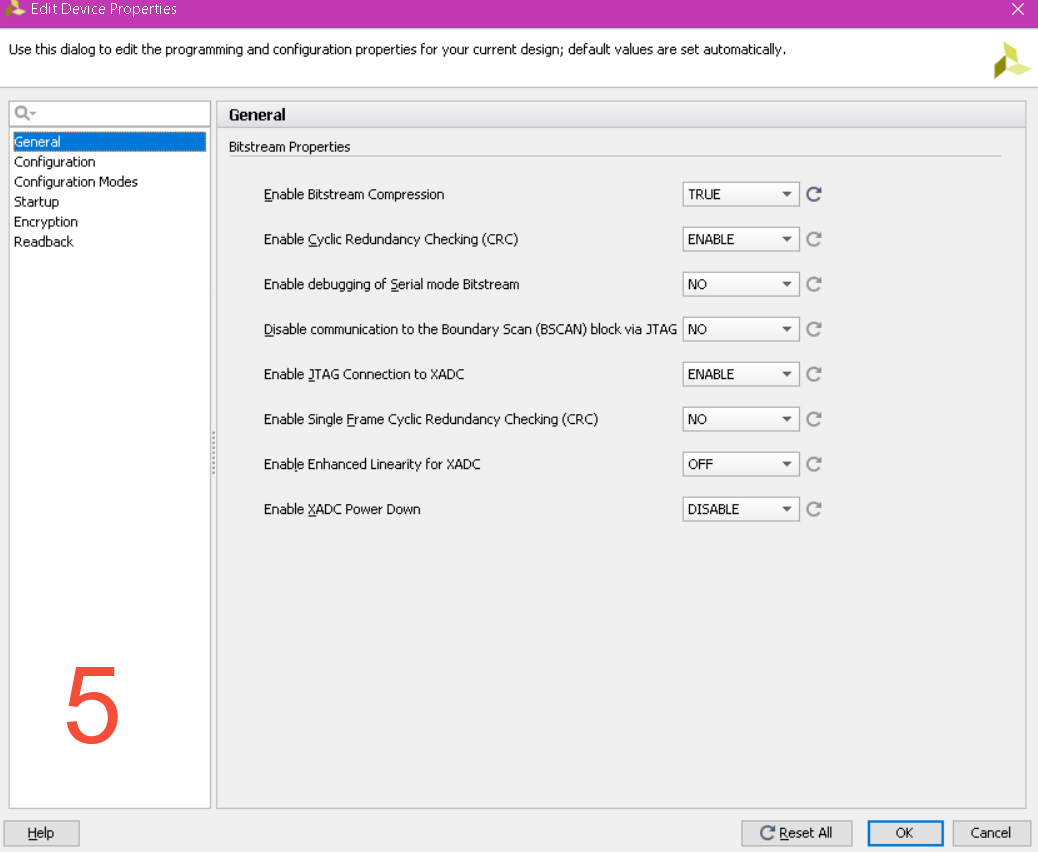
Task: Click the Enable Bitstream Compression label
Action: [354, 194]
